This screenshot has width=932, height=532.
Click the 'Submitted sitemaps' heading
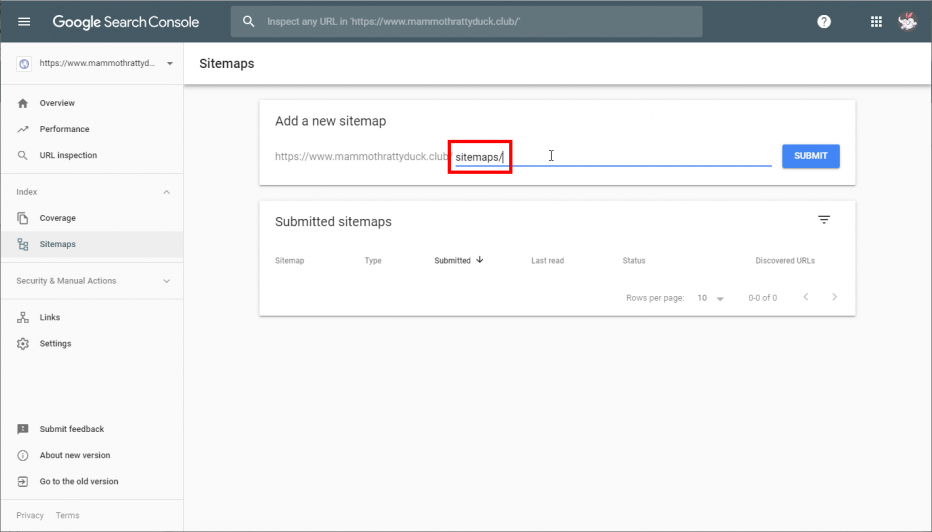(333, 222)
